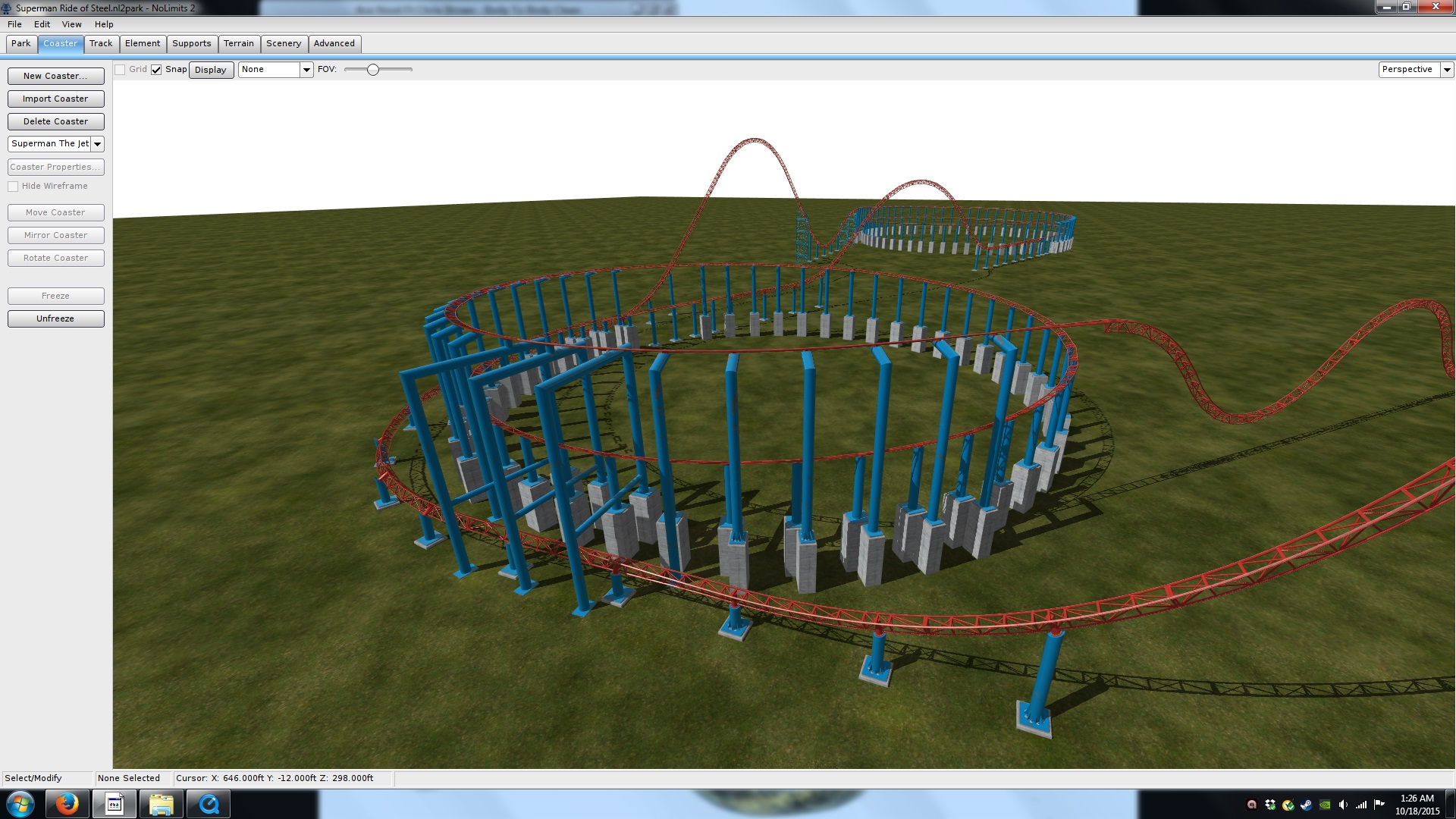Click the Display button in the toolbar

click(210, 70)
